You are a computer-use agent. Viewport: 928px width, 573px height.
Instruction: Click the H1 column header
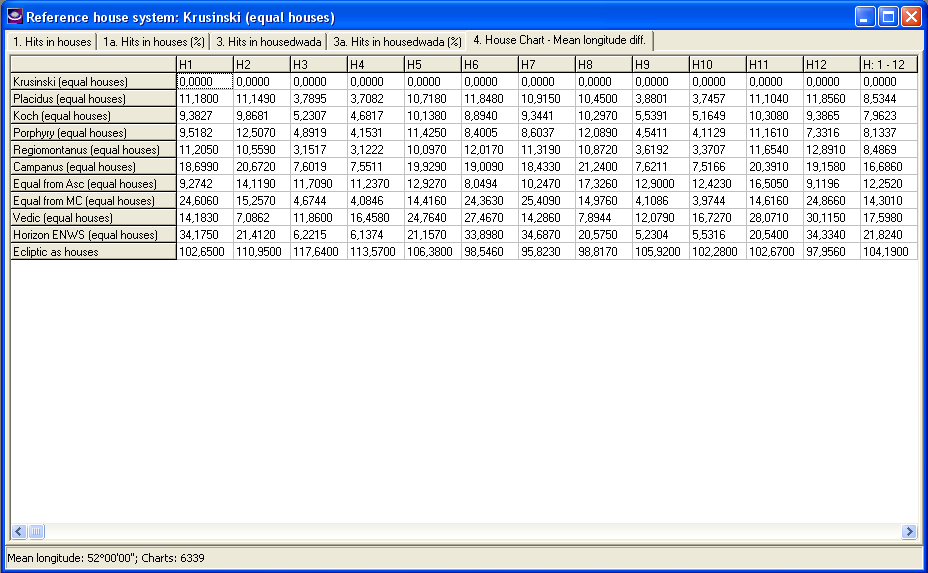(205, 64)
